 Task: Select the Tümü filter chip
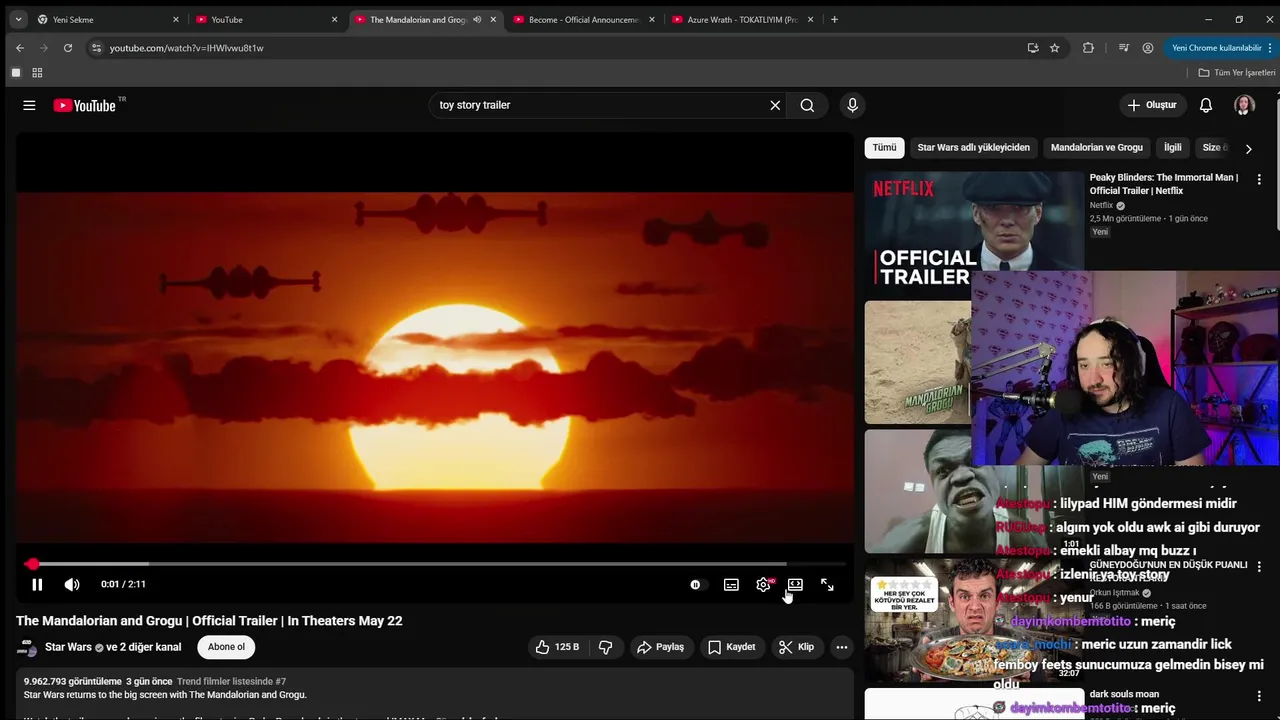tap(885, 148)
